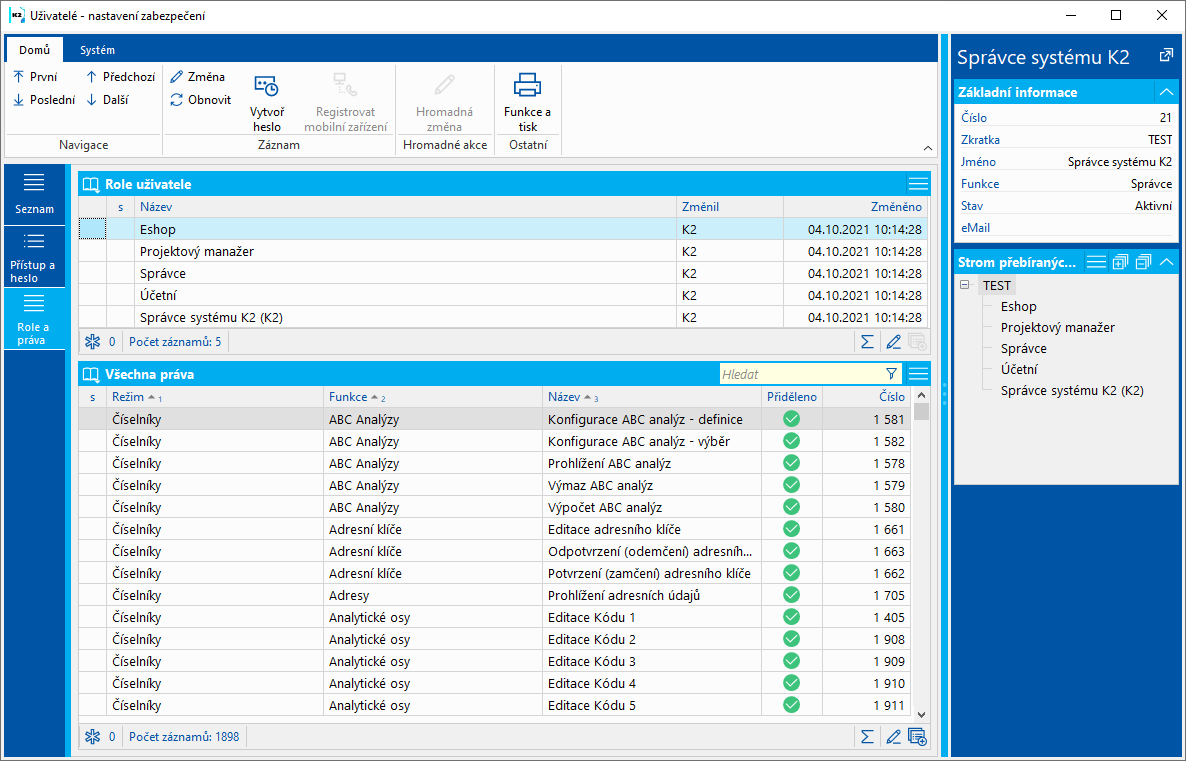Click the Obnovit refresh icon
This screenshot has width=1186, height=761.
point(177,100)
